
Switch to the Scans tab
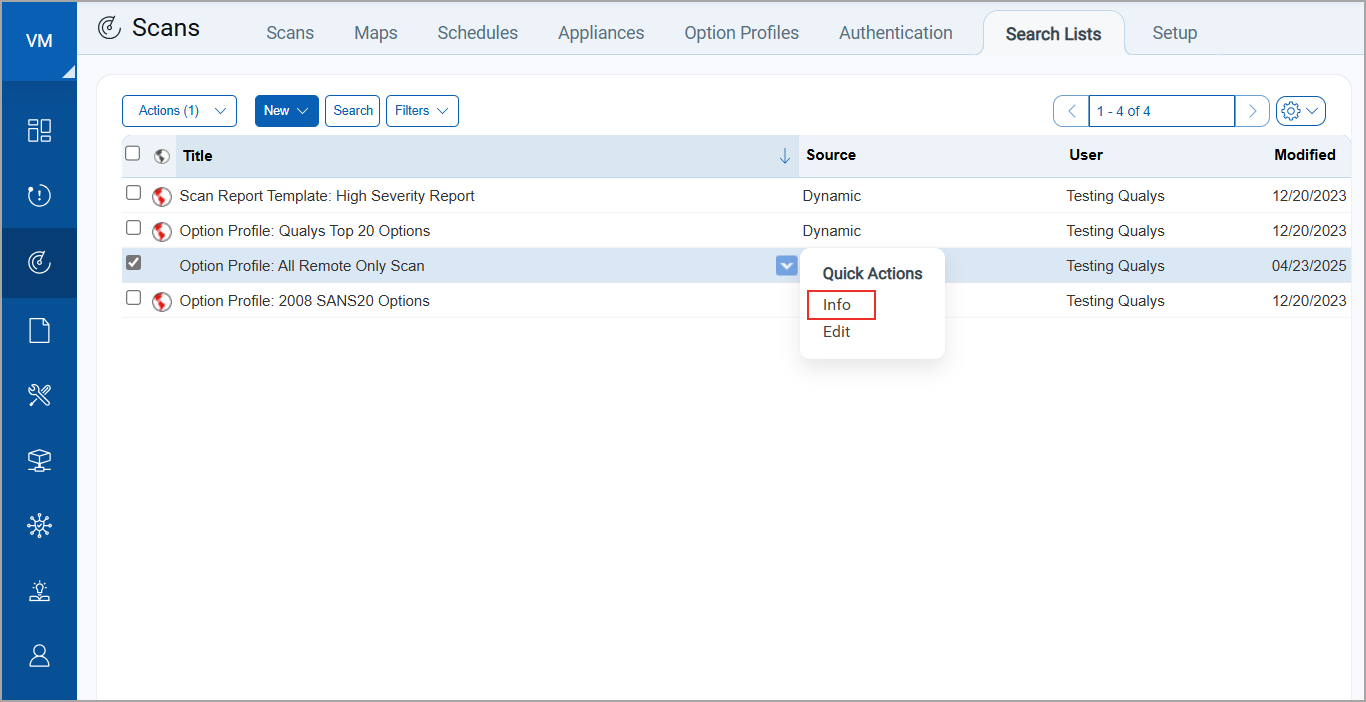[290, 33]
